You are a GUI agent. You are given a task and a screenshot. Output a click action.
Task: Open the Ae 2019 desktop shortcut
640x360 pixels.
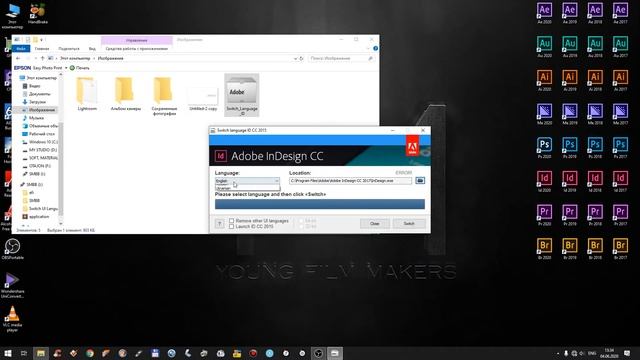click(570, 13)
